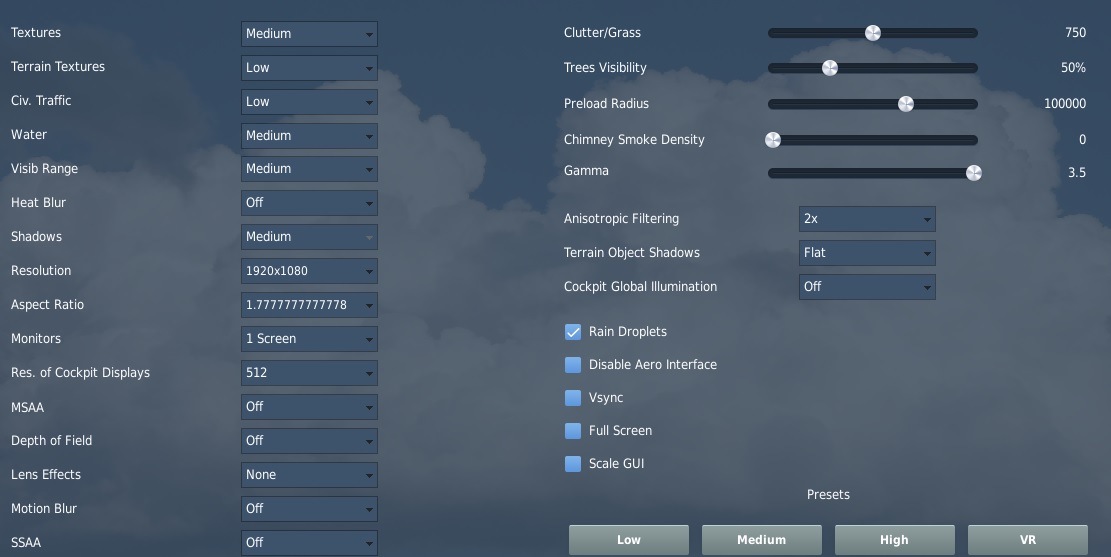Open the Water quality dropdown
This screenshot has width=1111, height=557.
[309, 135]
